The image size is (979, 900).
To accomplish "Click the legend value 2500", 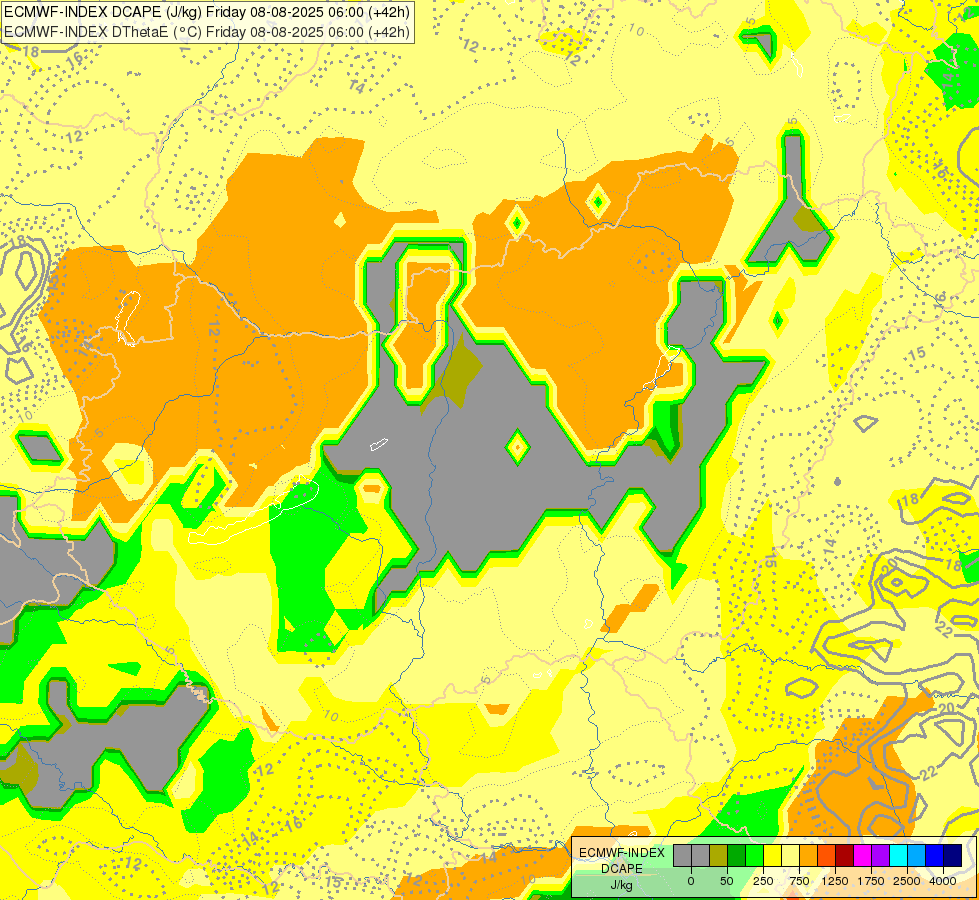I will tap(907, 881).
